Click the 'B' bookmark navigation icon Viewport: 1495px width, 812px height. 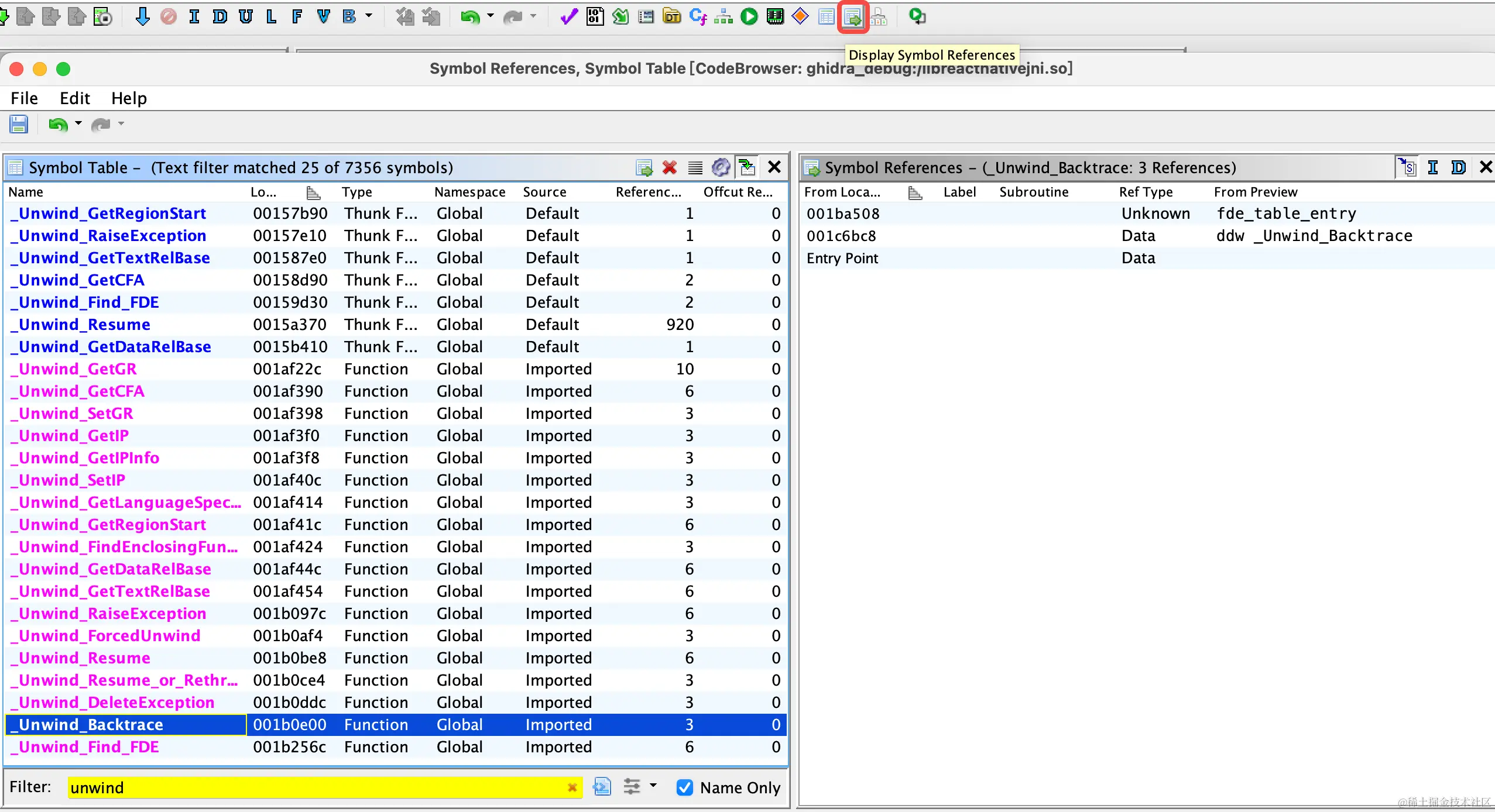tap(349, 16)
